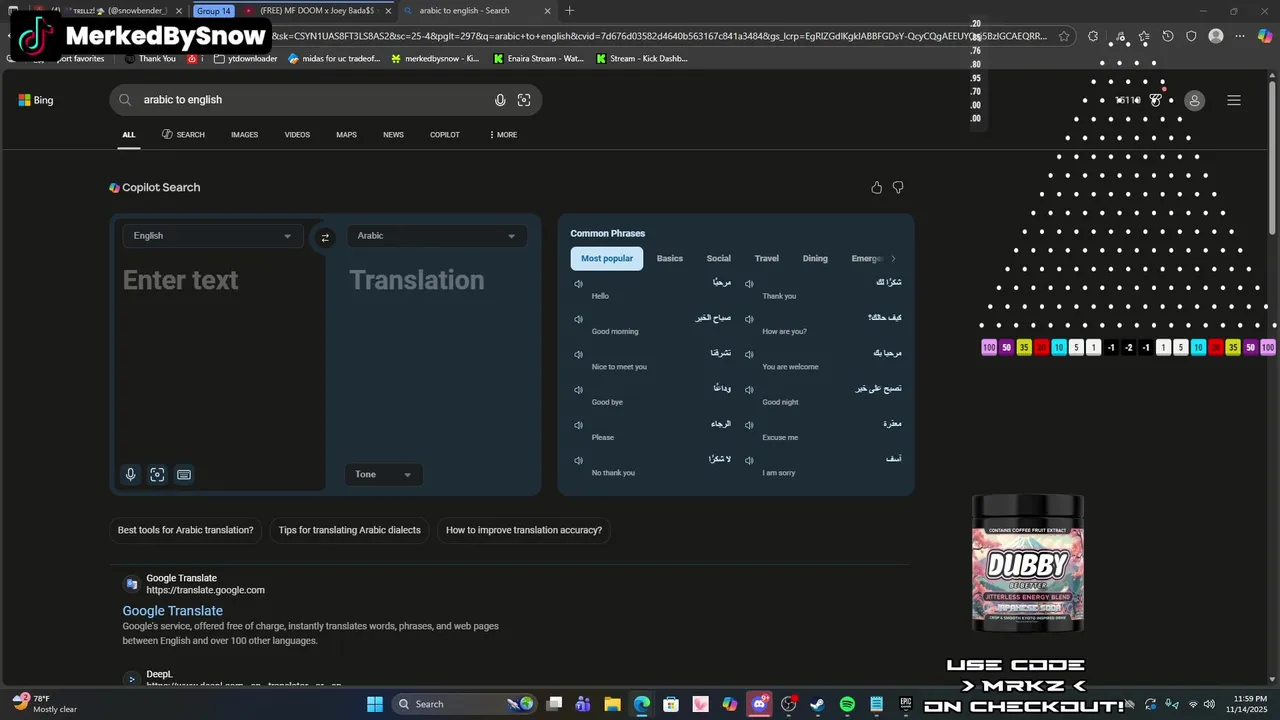This screenshot has width=1280, height=720.
Task: Play audio for No thank you
Action: point(578,460)
